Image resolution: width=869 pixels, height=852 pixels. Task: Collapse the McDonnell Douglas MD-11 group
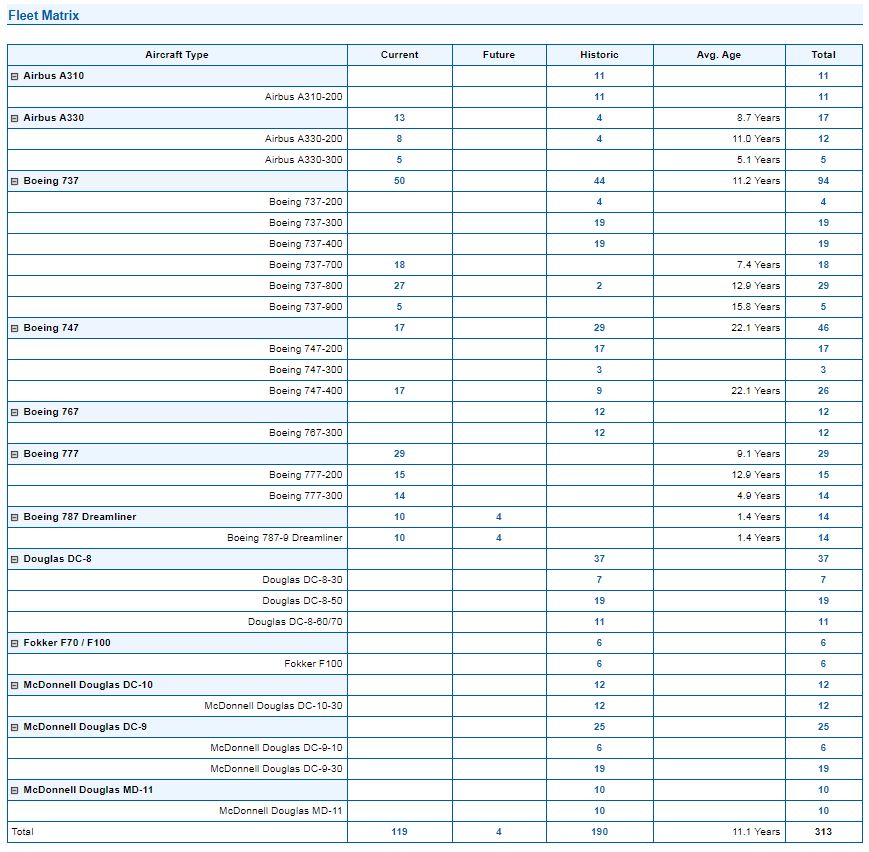point(15,790)
